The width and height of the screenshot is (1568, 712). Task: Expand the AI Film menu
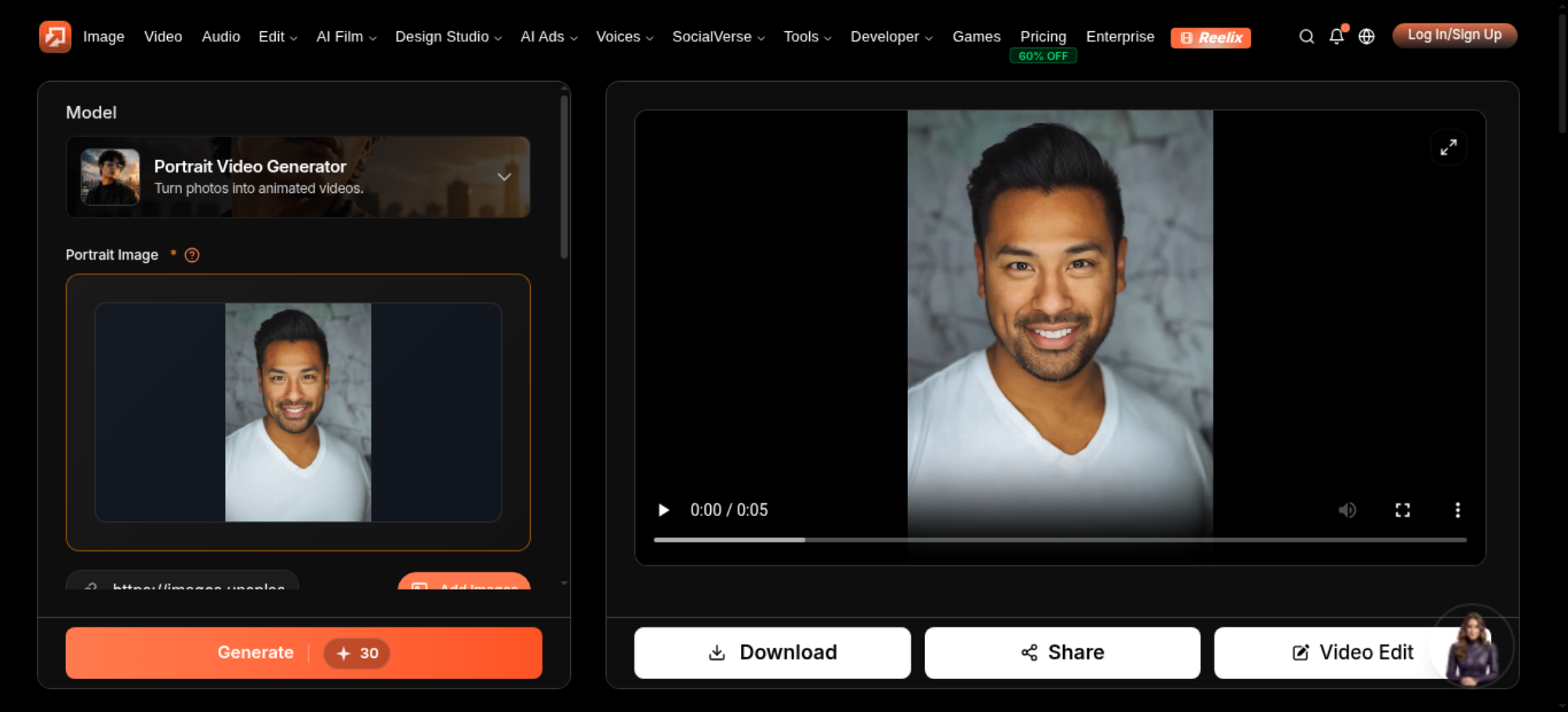click(x=347, y=37)
